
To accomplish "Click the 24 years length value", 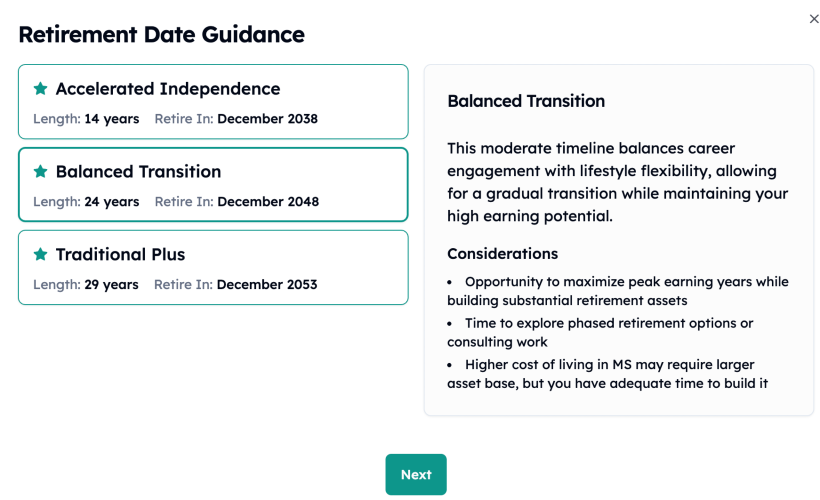I will click(x=111, y=202).
